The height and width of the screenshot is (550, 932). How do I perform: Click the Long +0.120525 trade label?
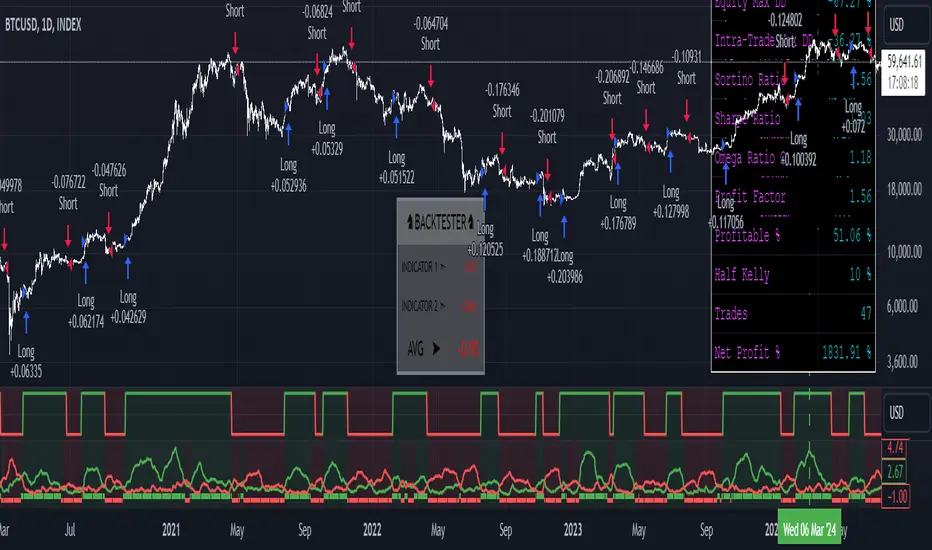click(x=485, y=239)
